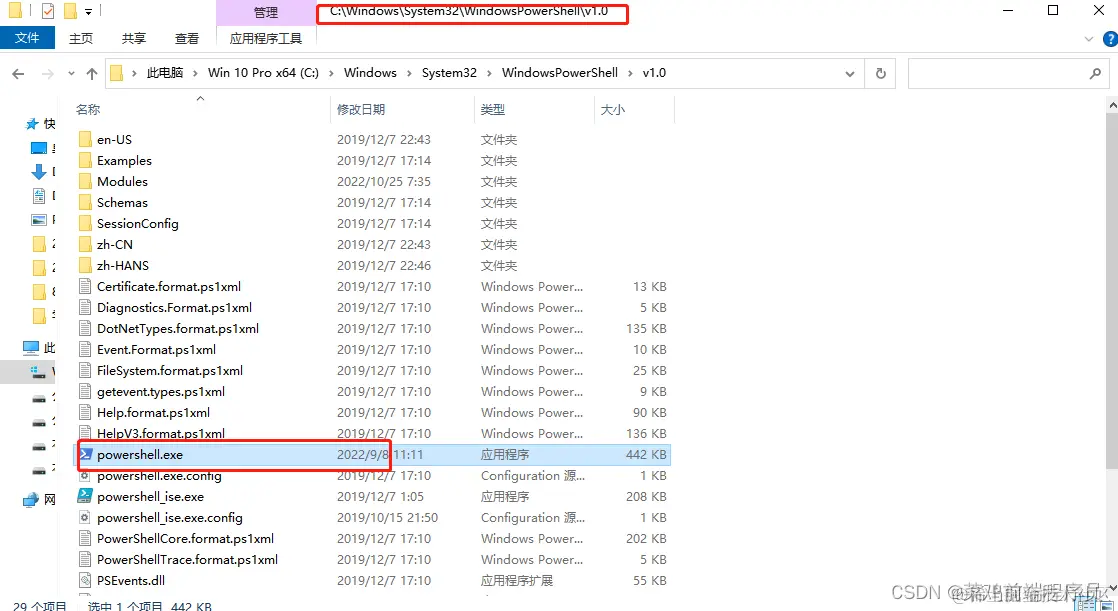Click the 442 KB size cell
The height and width of the screenshot is (611, 1118).
(x=646, y=454)
